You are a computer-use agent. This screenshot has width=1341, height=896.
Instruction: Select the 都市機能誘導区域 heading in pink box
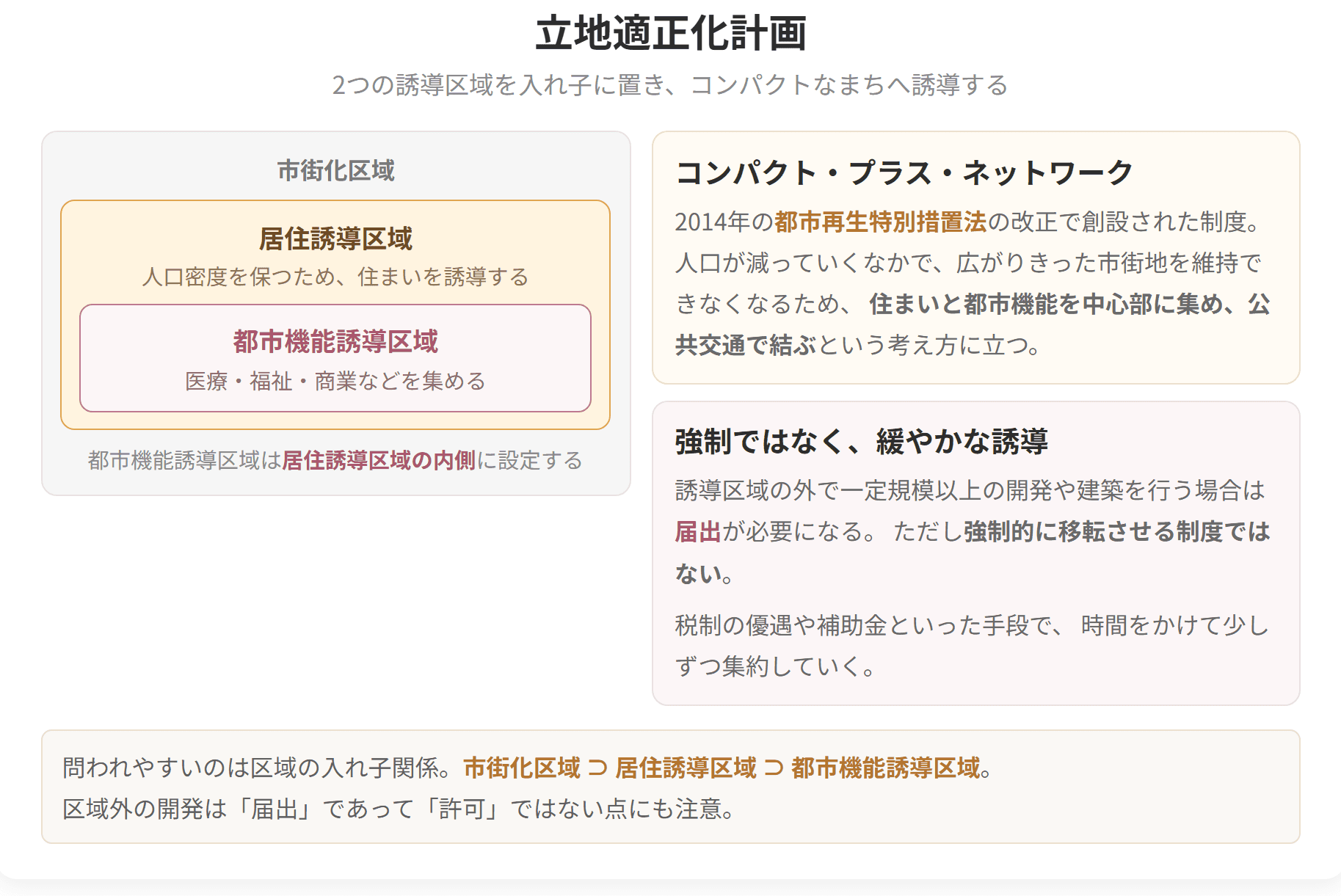coord(335,341)
